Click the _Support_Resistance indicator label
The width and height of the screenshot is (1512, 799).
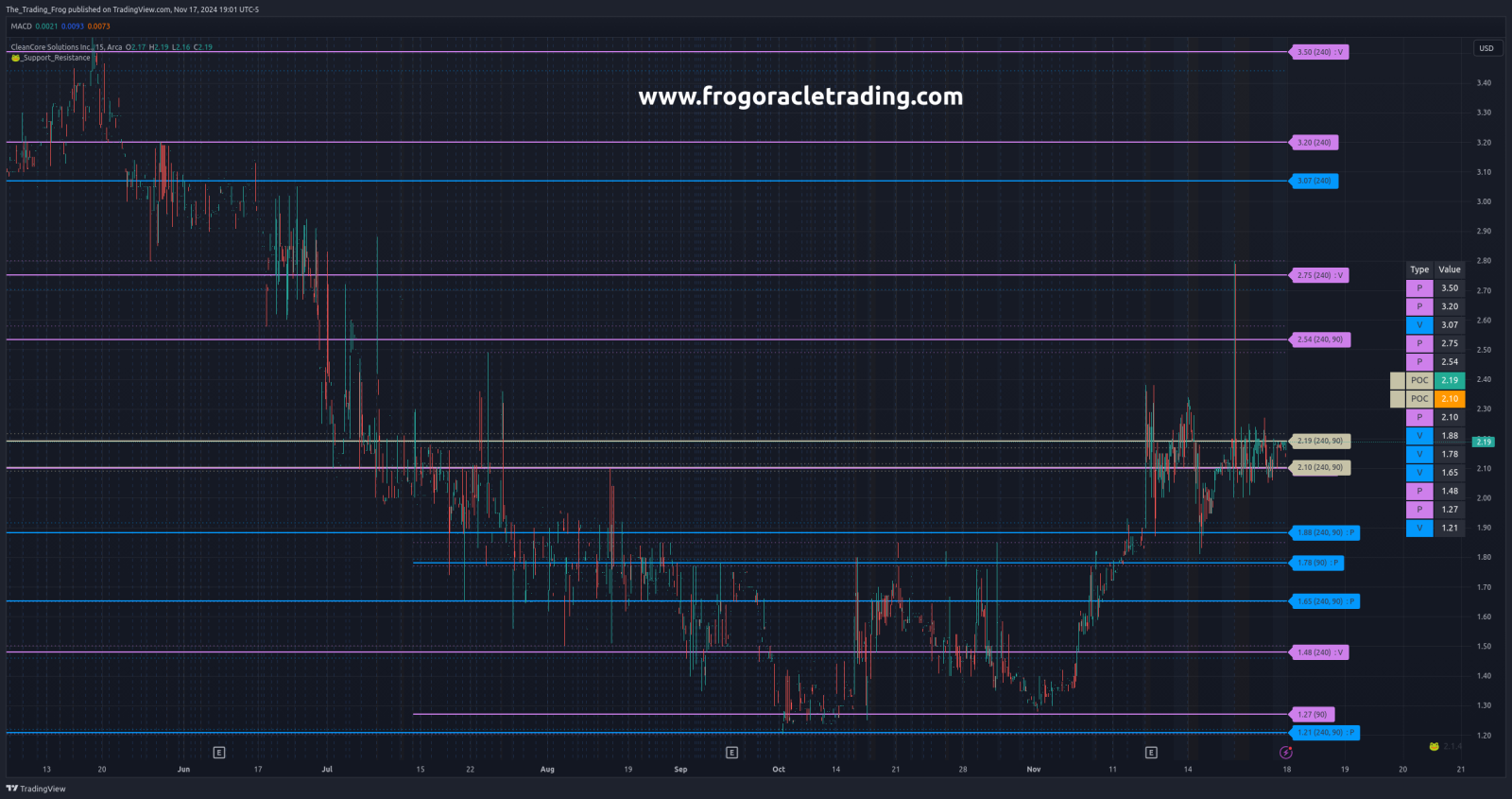pyautogui.click(x=57, y=58)
